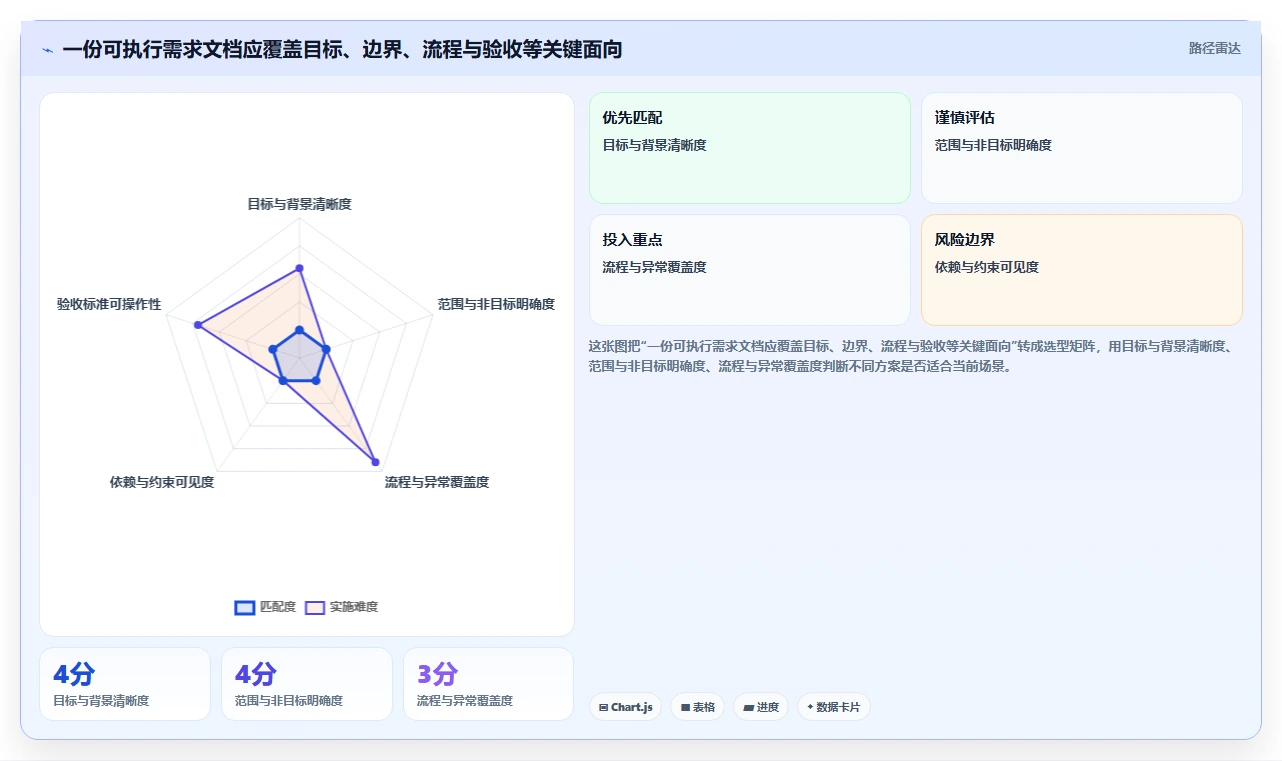Screen dimensions: 1282x761
Task: Open the 风险边界 card
Action: (x=1082, y=270)
